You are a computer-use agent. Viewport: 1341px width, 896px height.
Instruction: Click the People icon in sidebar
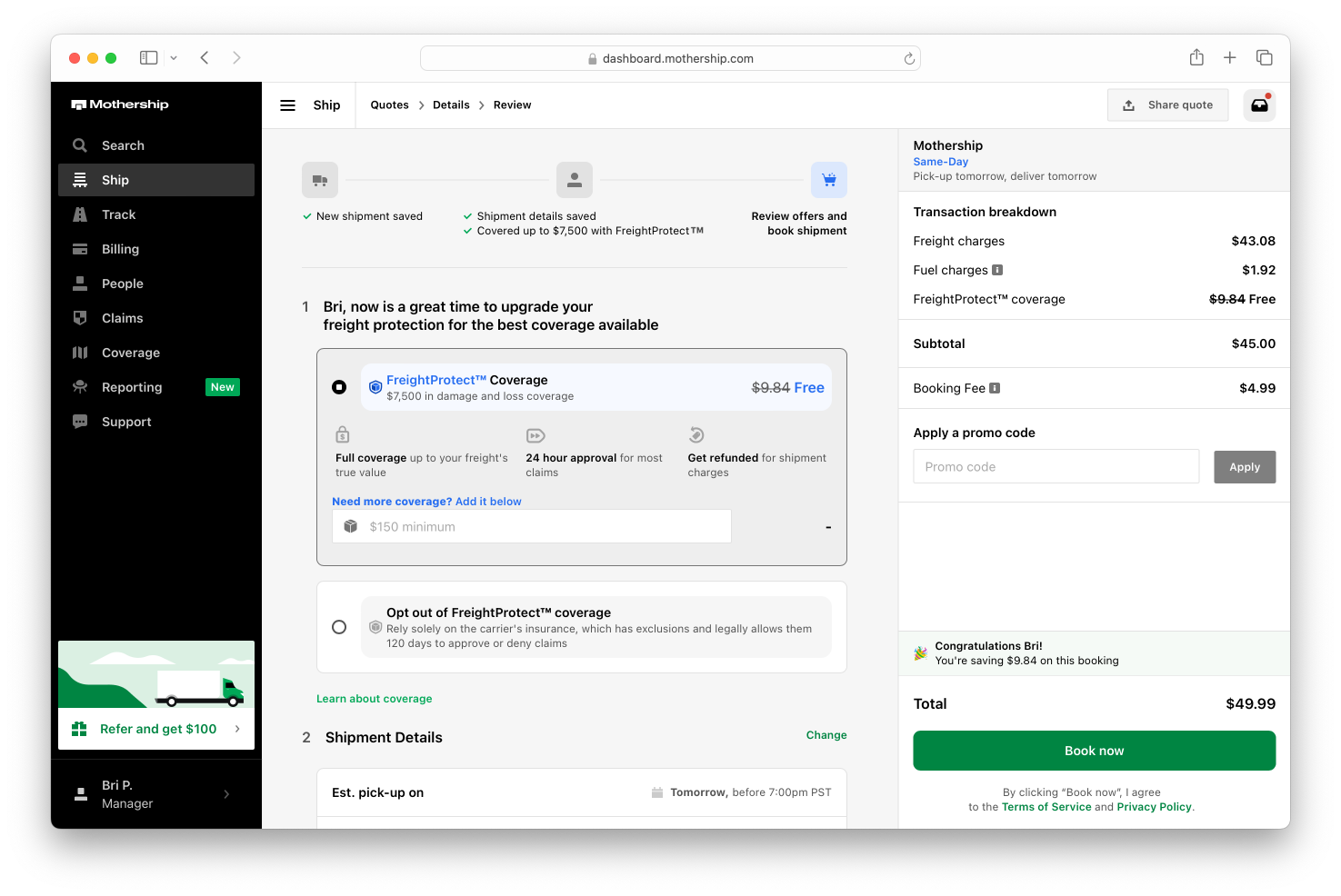(x=80, y=284)
